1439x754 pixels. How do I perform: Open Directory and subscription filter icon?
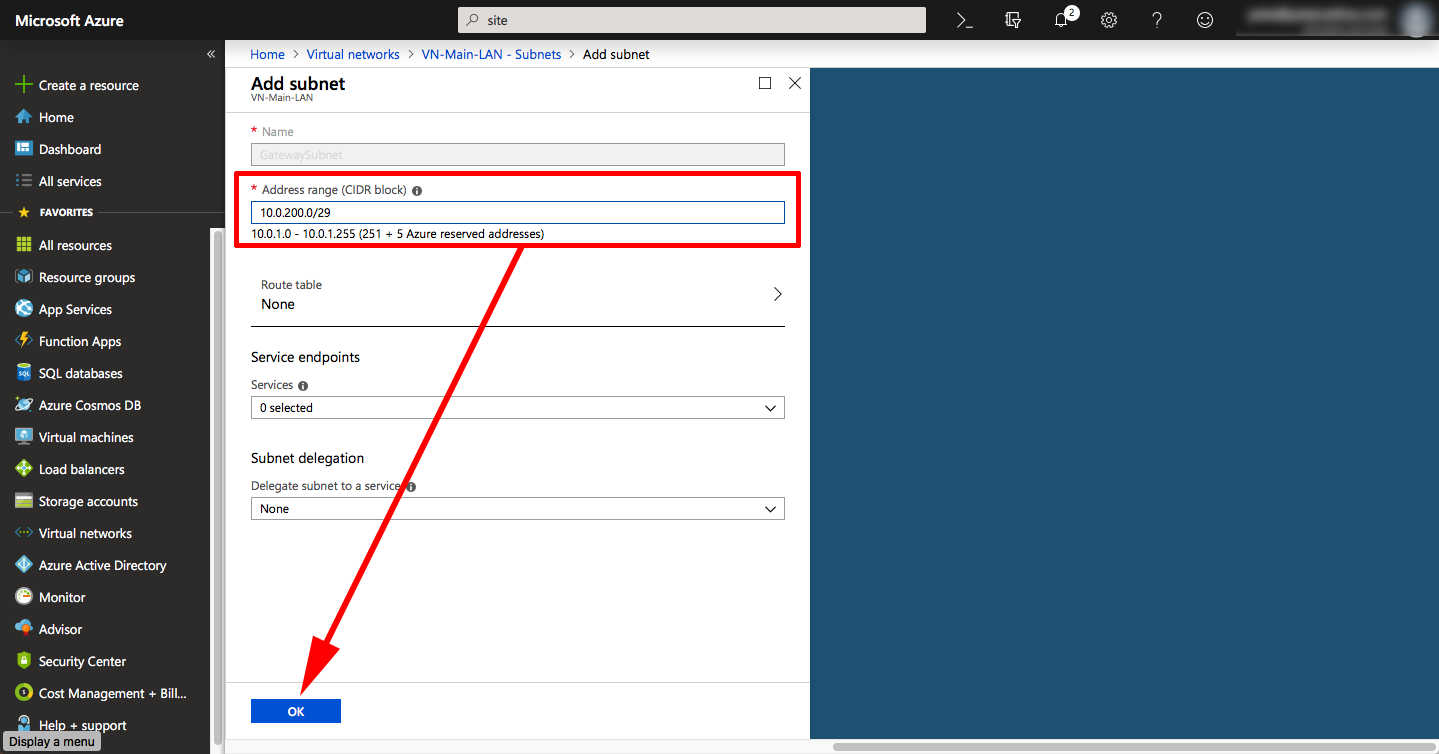(x=1013, y=20)
